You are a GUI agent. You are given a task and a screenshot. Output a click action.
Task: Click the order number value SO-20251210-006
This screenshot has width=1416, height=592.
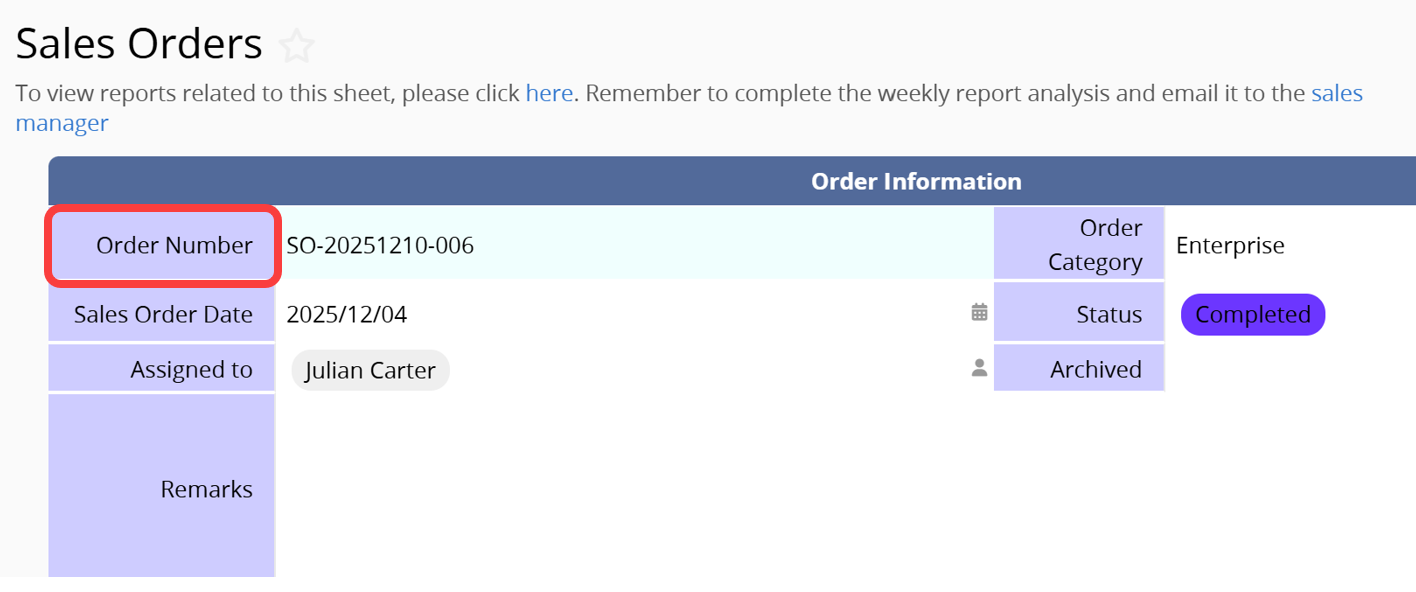point(380,245)
